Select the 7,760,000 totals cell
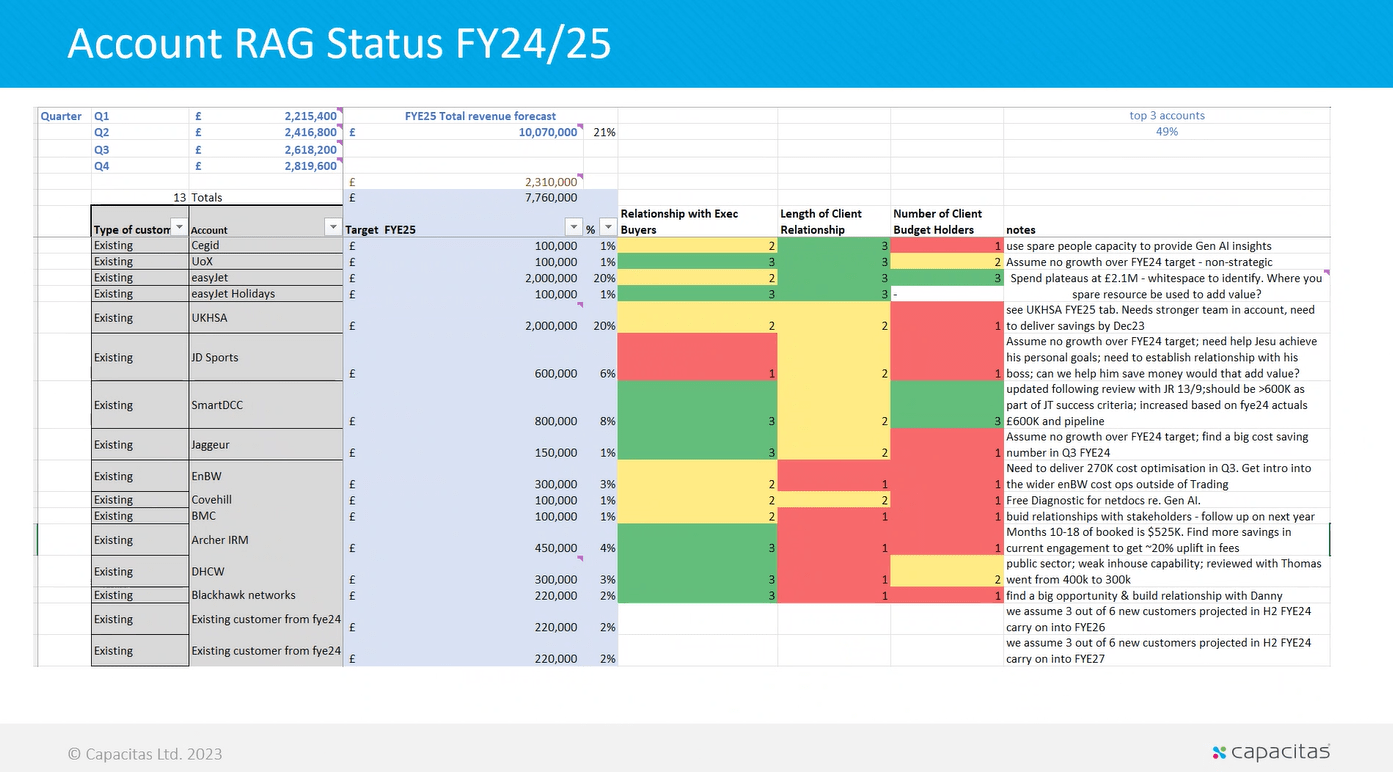Viewport: 1393px width, 772px height. (x=464, y=198)
